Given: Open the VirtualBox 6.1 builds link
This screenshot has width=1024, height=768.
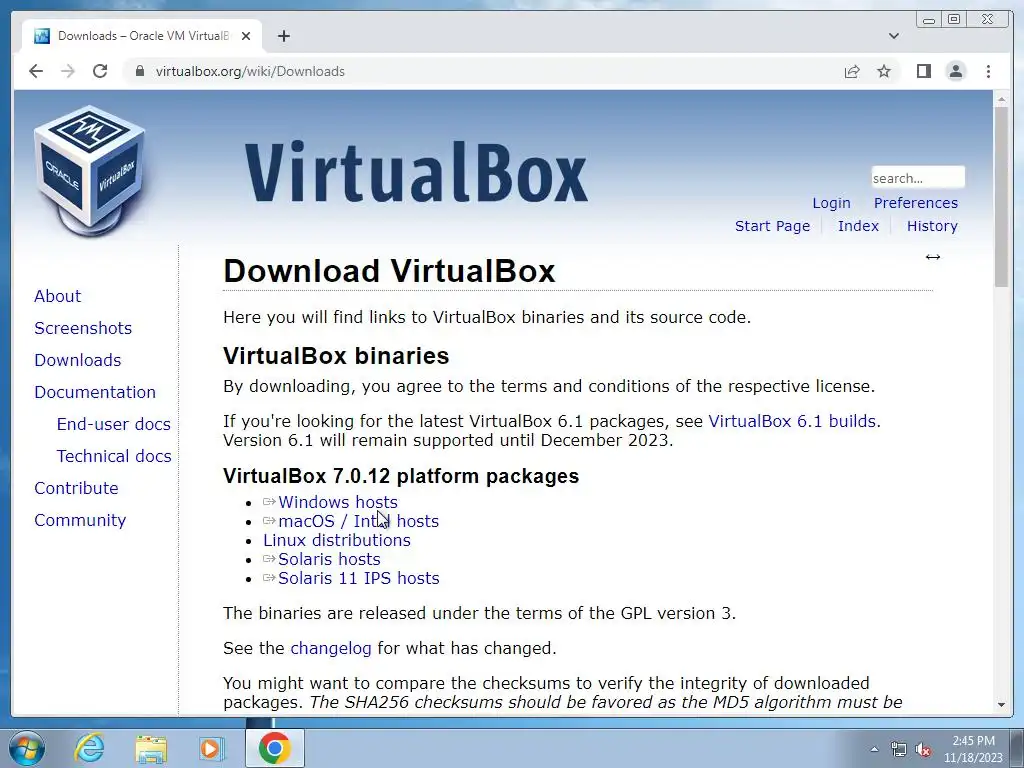Looking at the screenshot, I should (792, 421).
